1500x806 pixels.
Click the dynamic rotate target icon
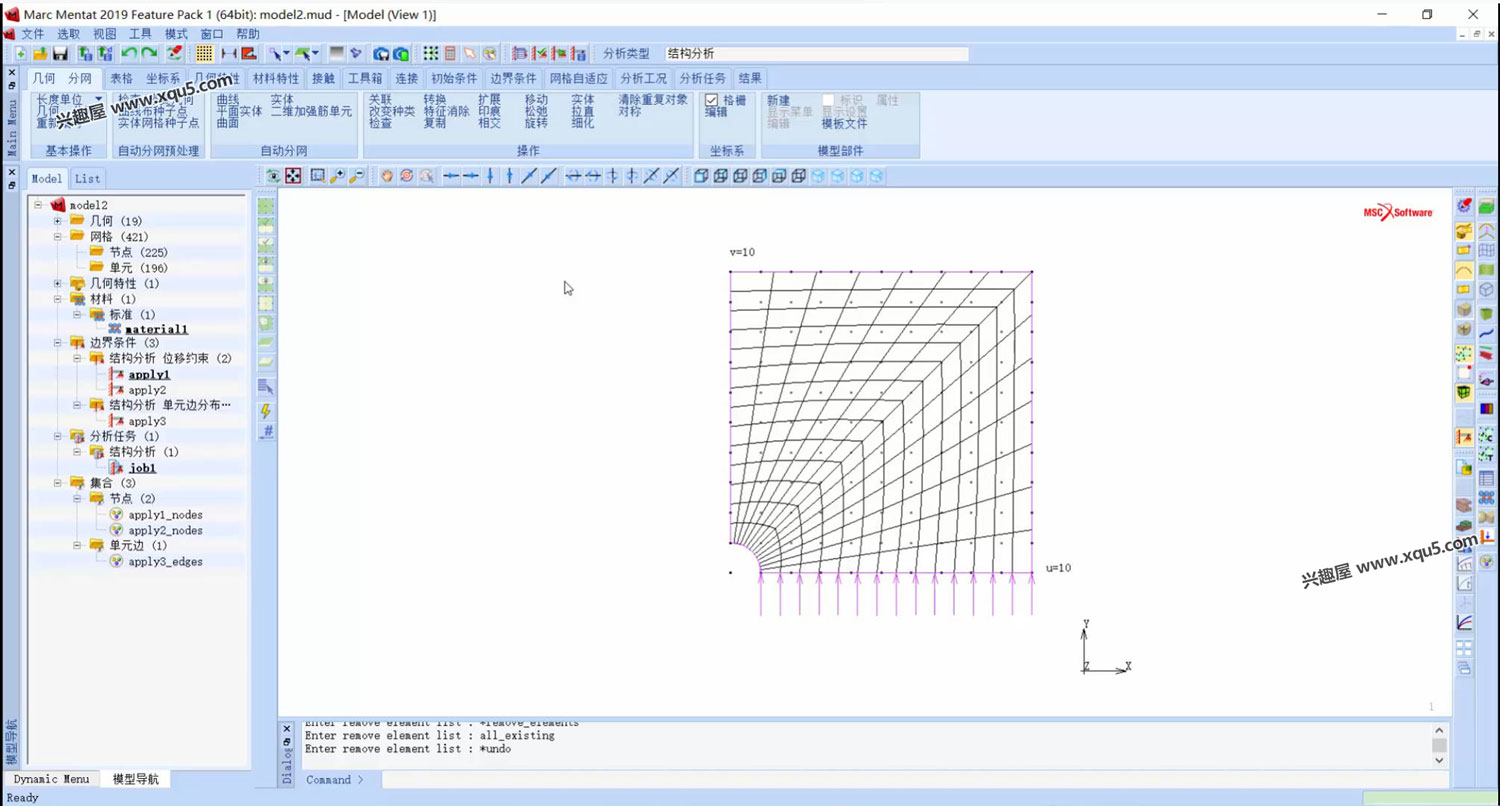407,176
